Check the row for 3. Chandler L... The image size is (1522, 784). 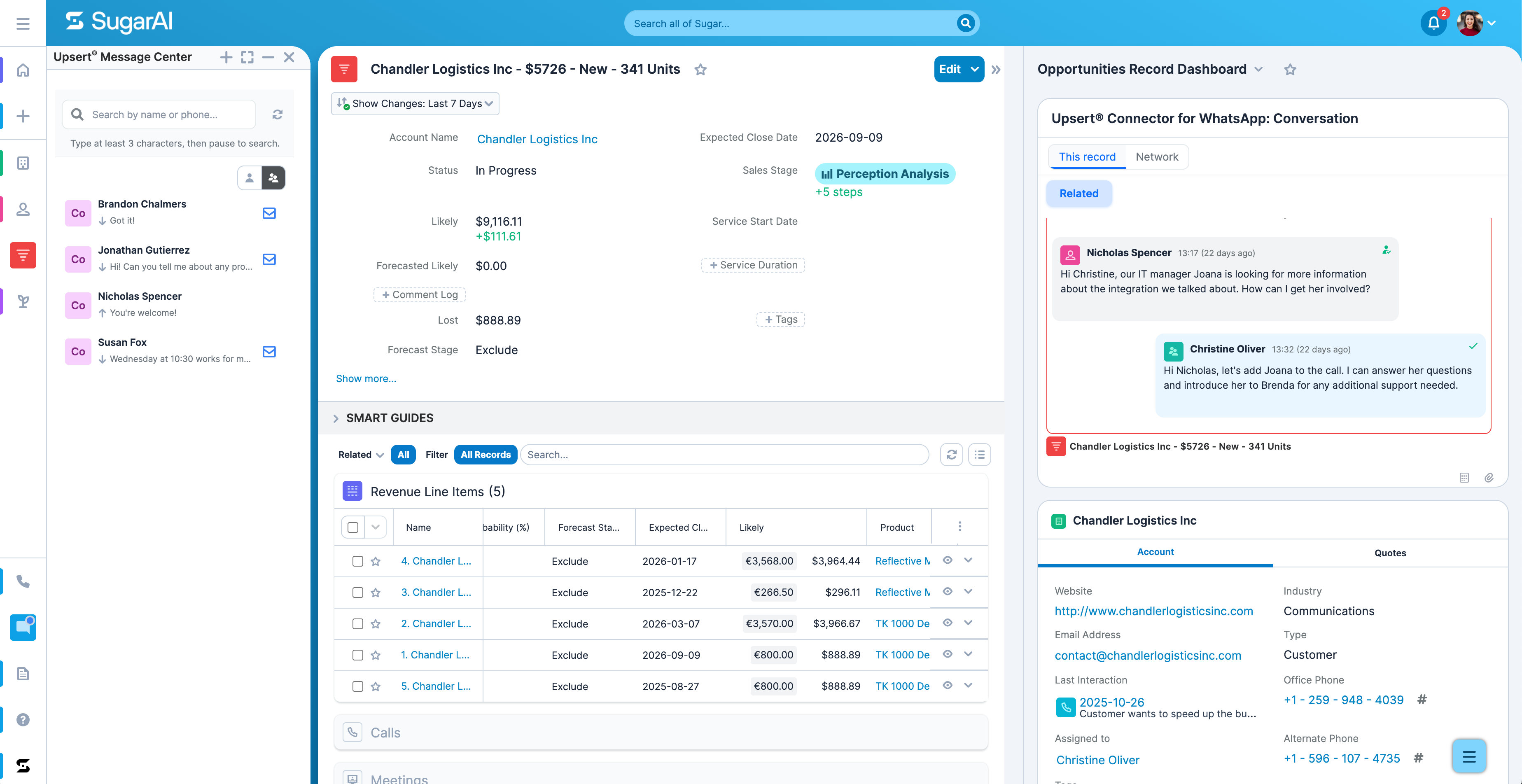357,592
